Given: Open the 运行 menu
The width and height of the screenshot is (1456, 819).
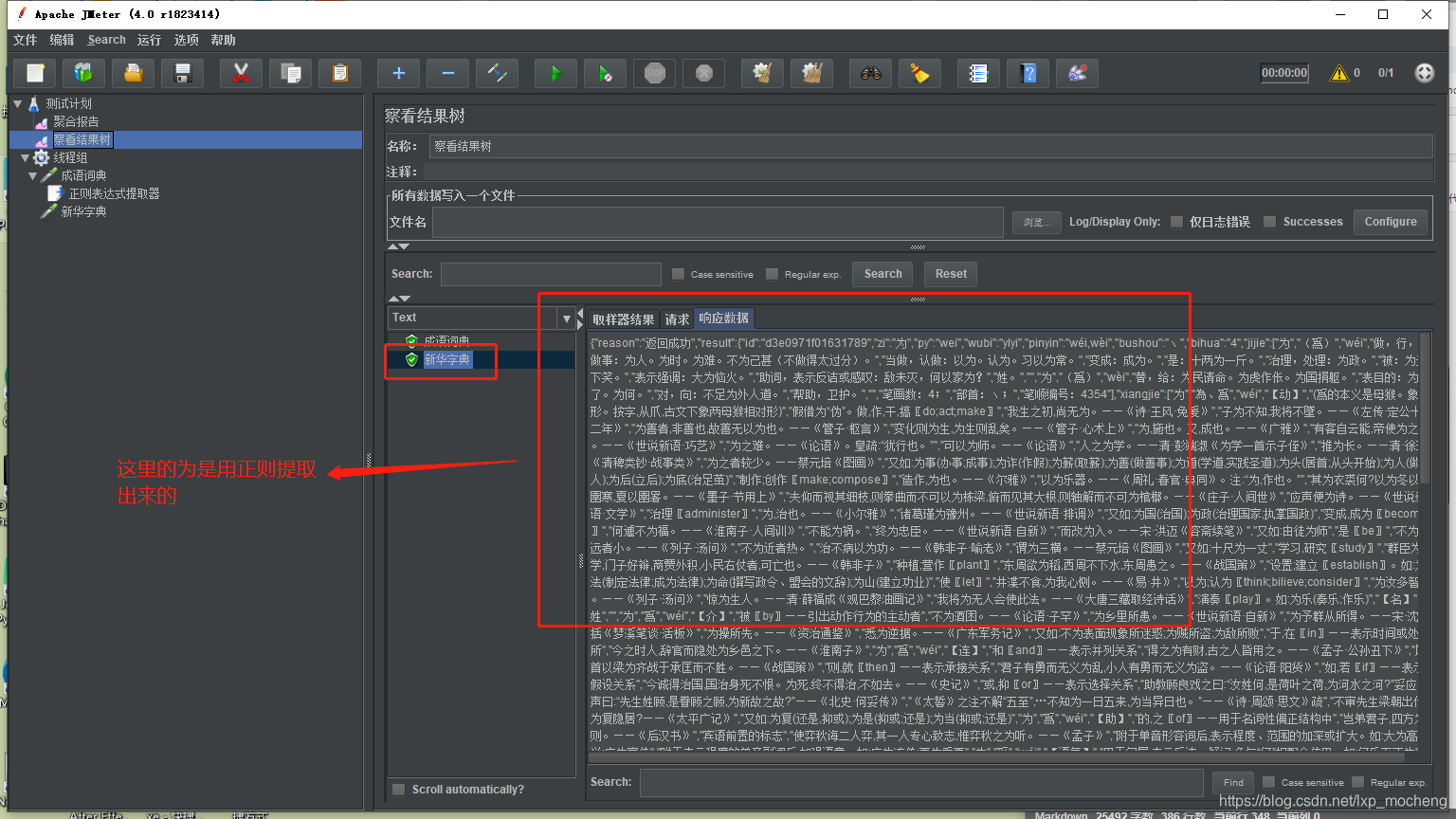Looking at the screenshot, I should tap(149, 40).
